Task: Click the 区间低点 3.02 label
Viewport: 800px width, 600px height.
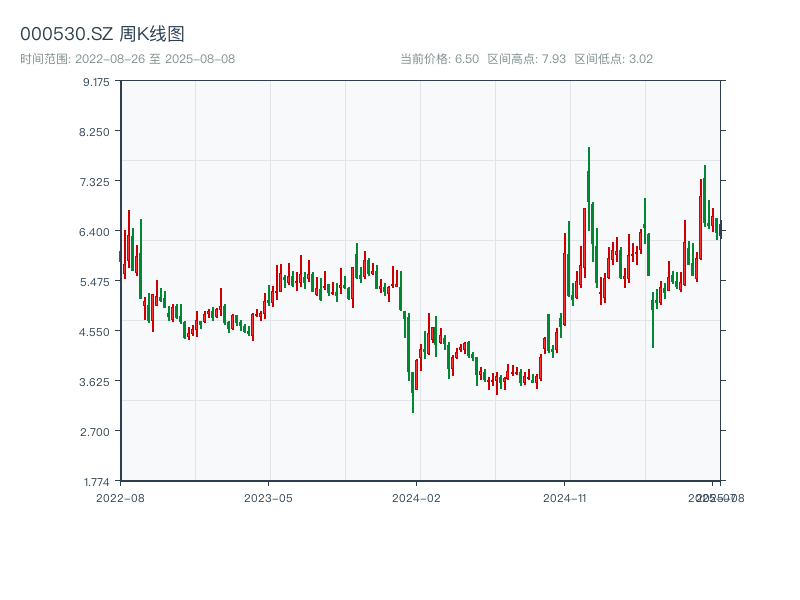Action: [x=613, y=59]
